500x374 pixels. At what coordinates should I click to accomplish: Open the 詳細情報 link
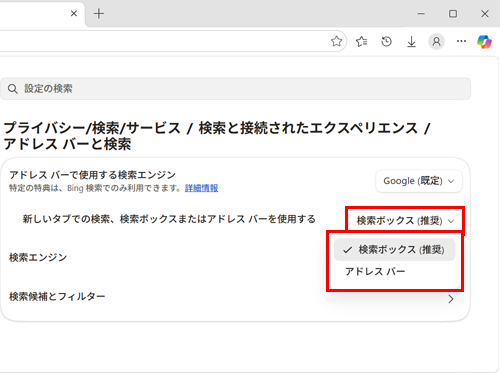click(201, 188)
